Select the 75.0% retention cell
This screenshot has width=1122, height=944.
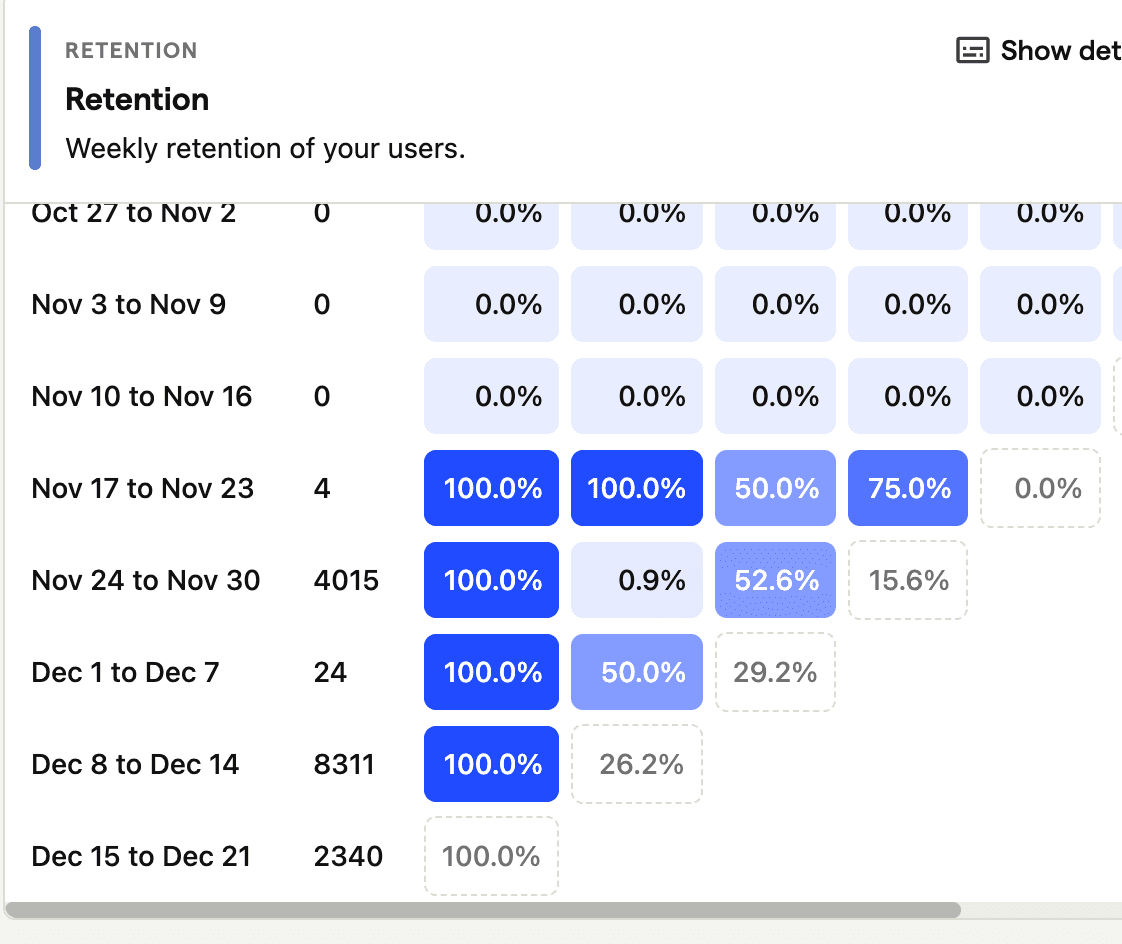[x=908, y=488]
